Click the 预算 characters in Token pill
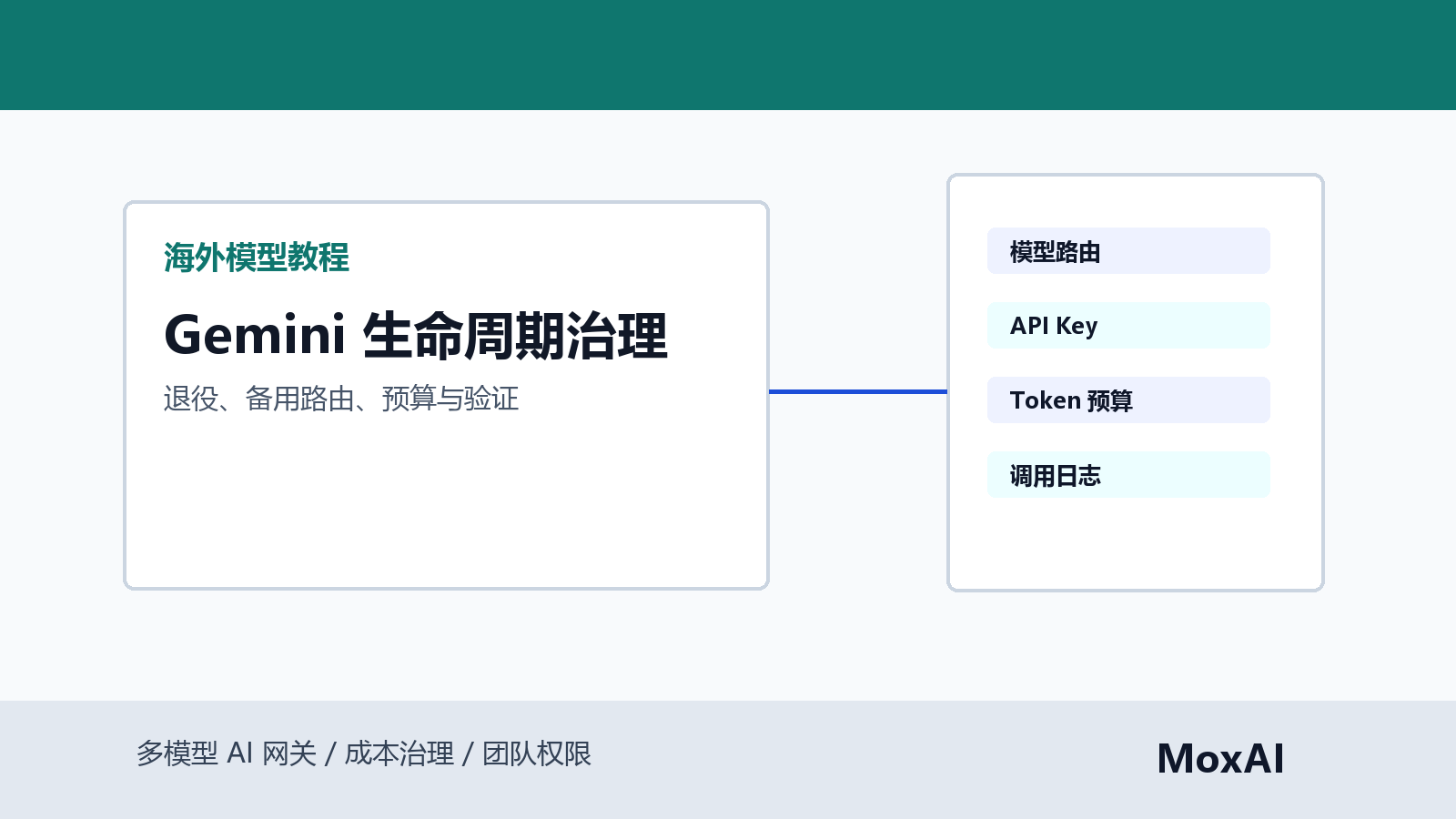The image size is (1456, 819). (x=1110, y=400)
